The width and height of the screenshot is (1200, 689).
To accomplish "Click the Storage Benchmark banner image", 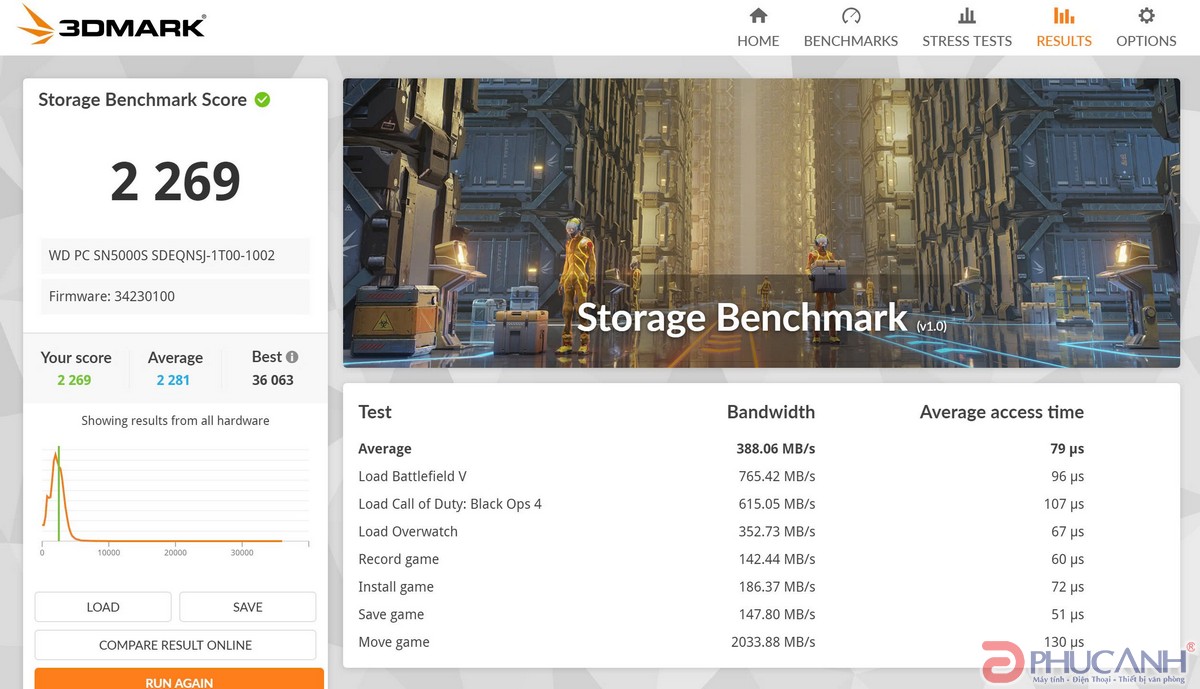I will [x=761, y=223].
